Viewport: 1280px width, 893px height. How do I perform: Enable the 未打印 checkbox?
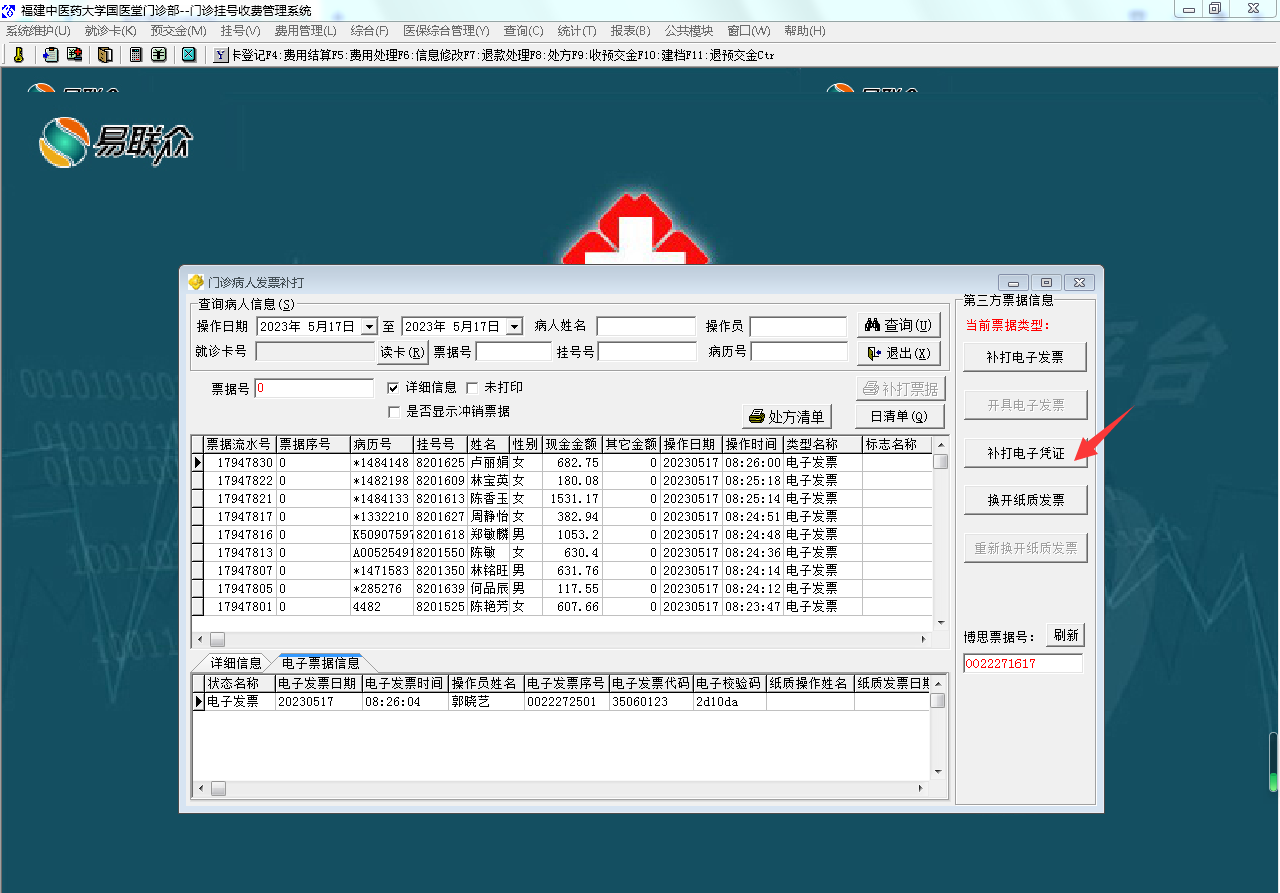(x=472, y=387)
